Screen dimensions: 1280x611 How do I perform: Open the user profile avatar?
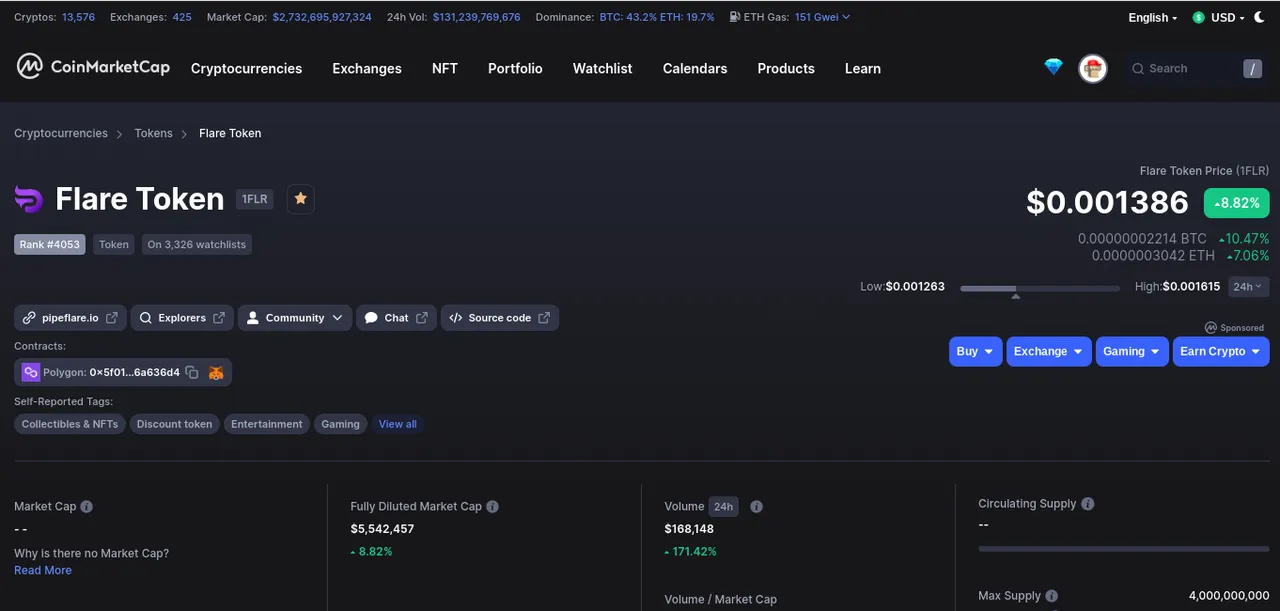[1093, 68]
